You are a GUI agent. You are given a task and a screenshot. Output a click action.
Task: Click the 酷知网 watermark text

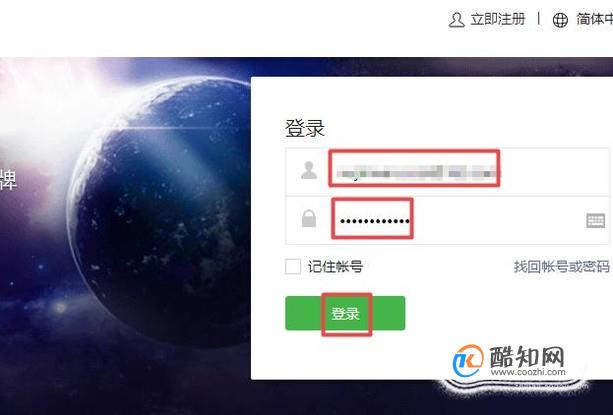(x=527, y=356)
